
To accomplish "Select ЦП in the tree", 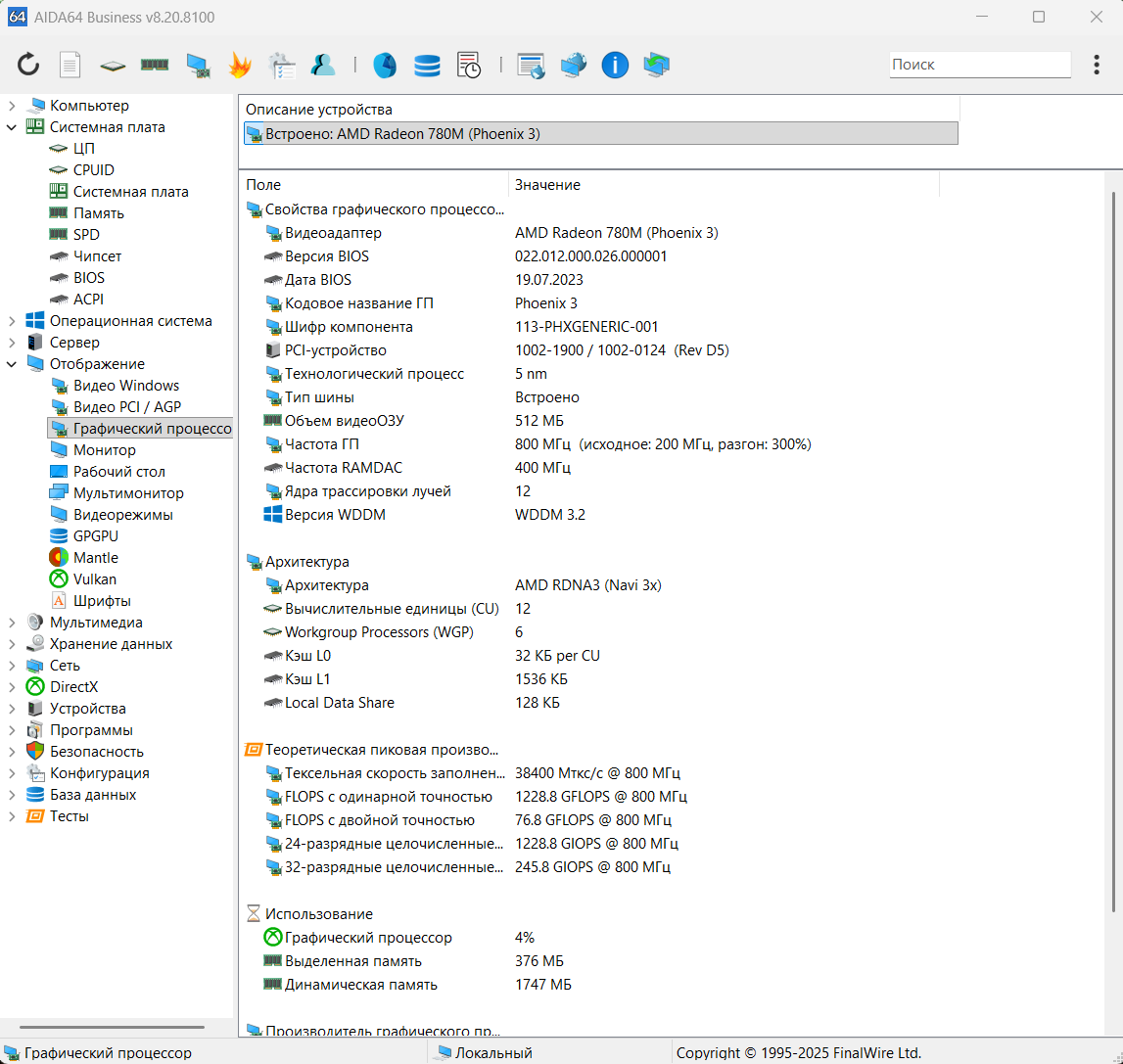I will (83, 148).
